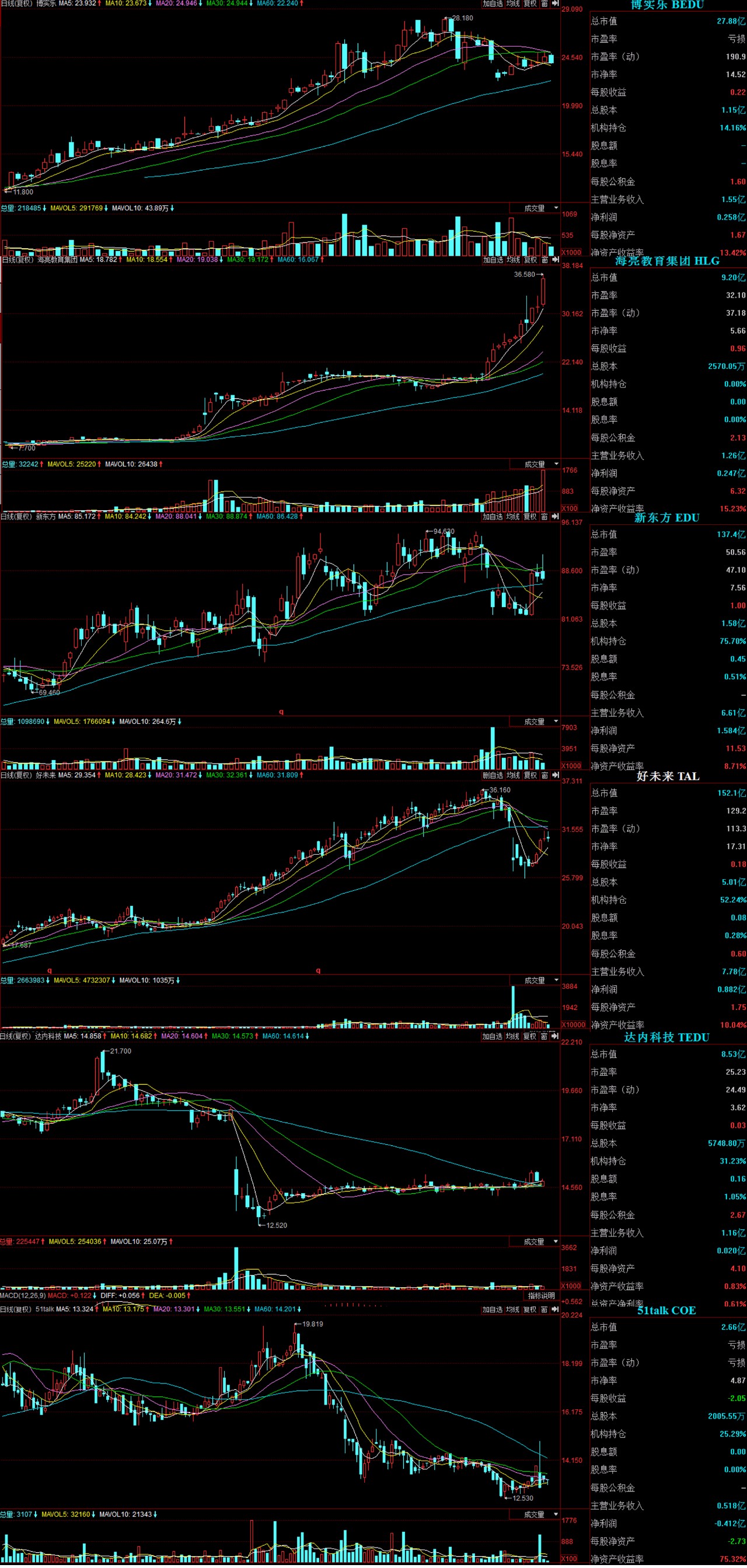
Task: Click the 21.700 high price label on 达内科技 chart
Action: [120, 1051]
